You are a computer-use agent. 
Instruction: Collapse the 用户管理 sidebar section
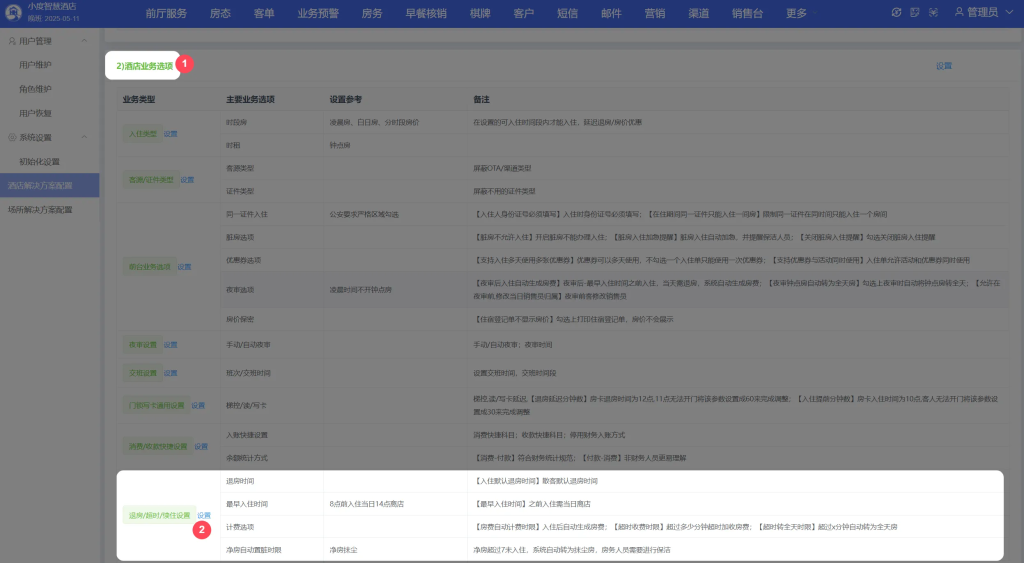84,41
